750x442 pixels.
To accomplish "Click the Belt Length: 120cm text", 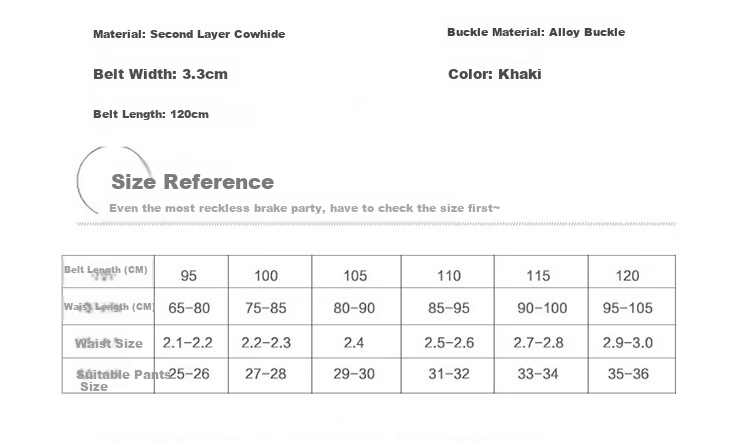I will tap(151, 114).
